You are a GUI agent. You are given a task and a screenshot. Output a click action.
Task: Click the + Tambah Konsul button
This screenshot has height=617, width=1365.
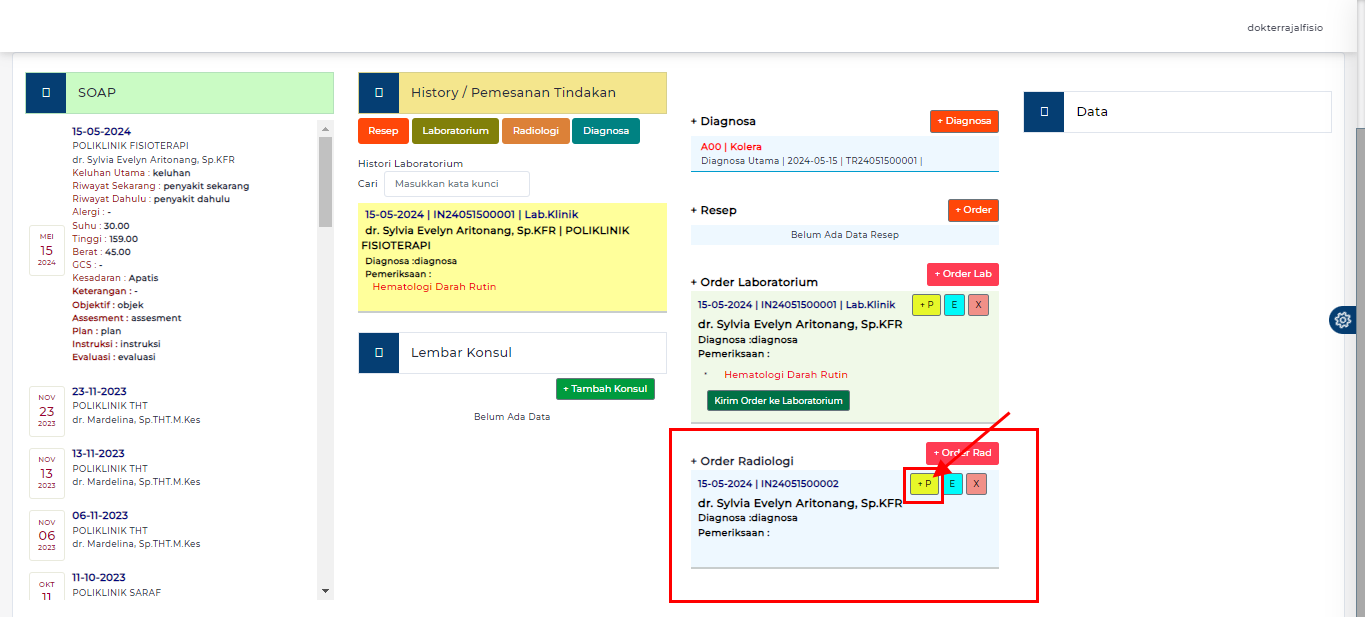click(605, 388)
